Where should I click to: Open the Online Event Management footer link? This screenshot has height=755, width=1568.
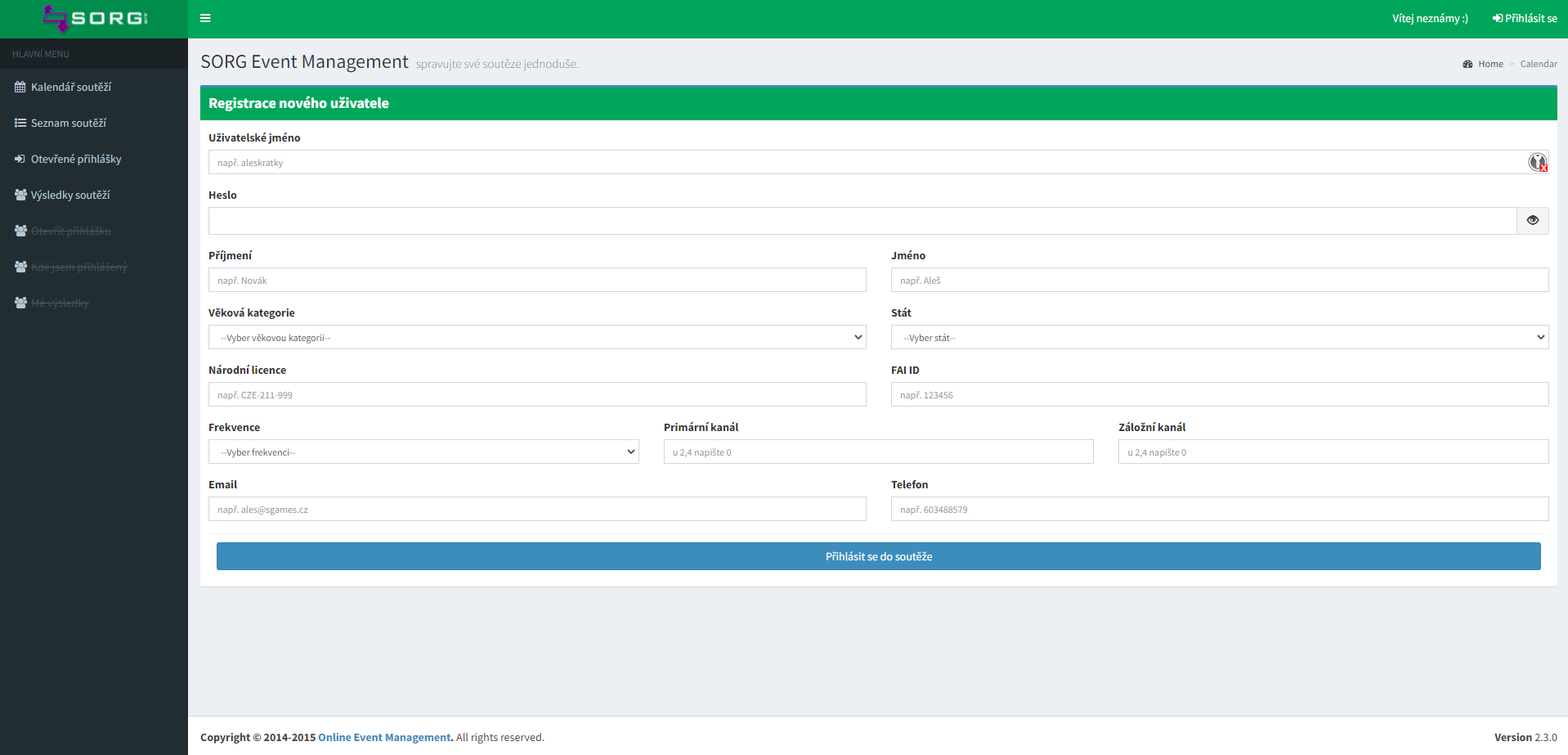tap(384, 737)
